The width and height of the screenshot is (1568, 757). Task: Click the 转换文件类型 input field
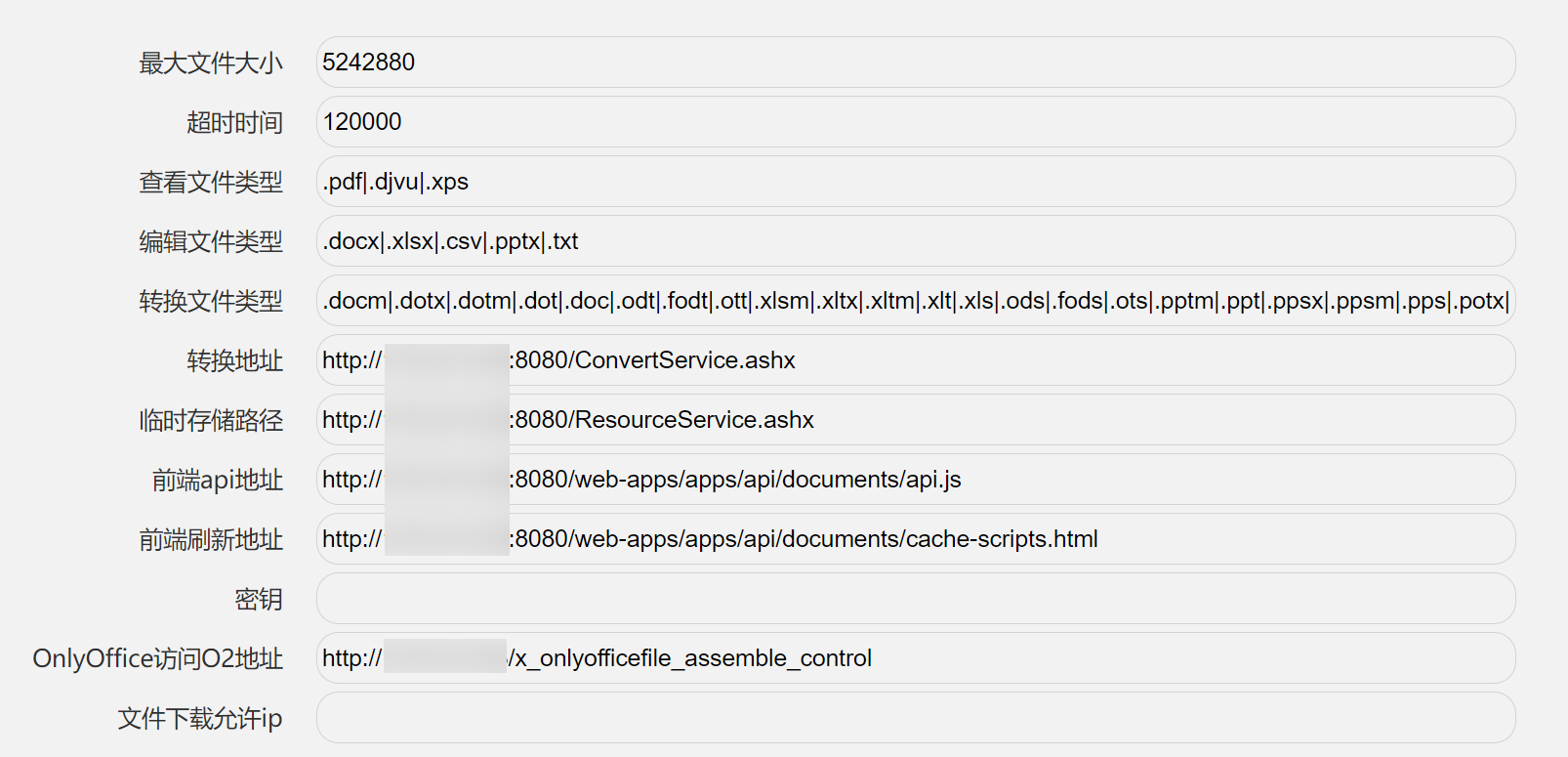point(915,301)
